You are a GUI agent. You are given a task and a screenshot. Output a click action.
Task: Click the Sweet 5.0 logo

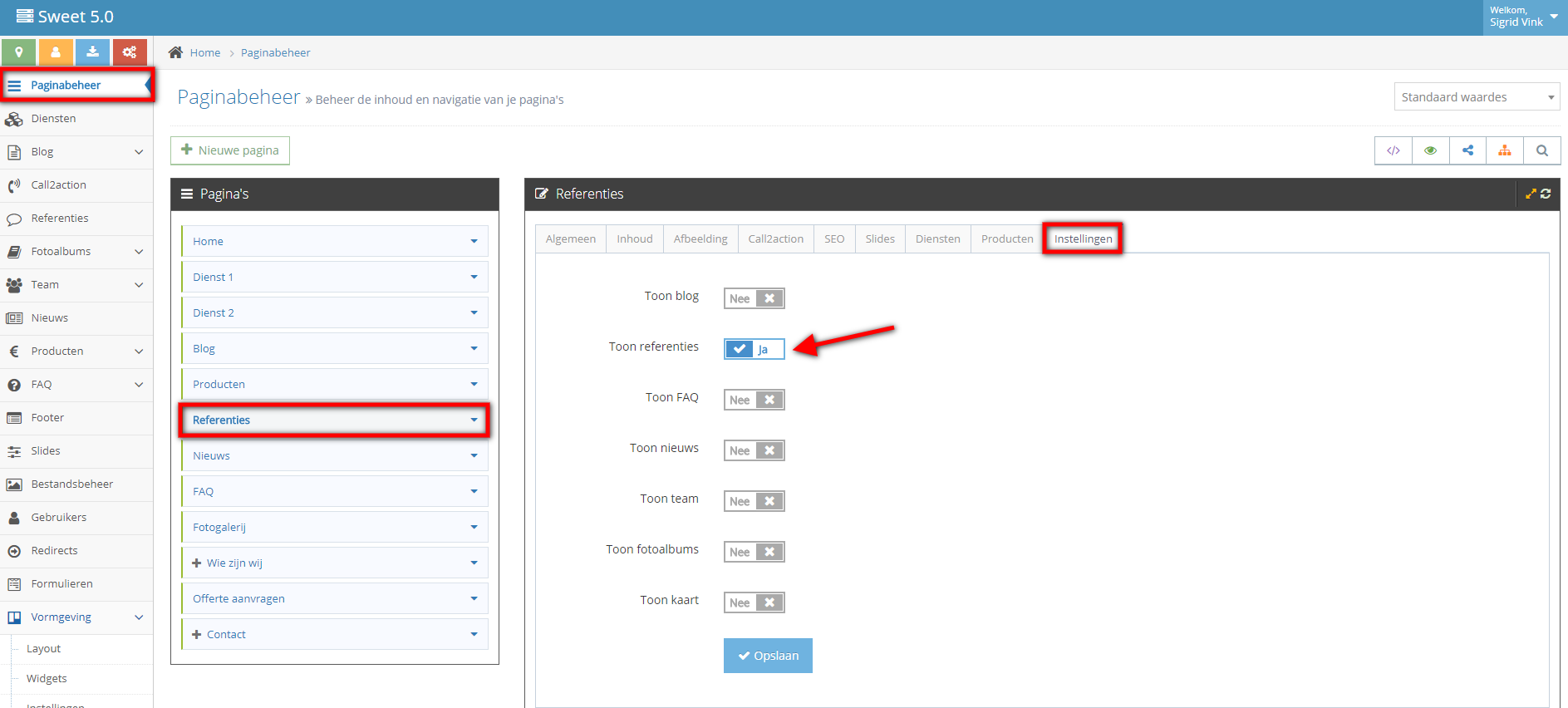tap(65, 17)
